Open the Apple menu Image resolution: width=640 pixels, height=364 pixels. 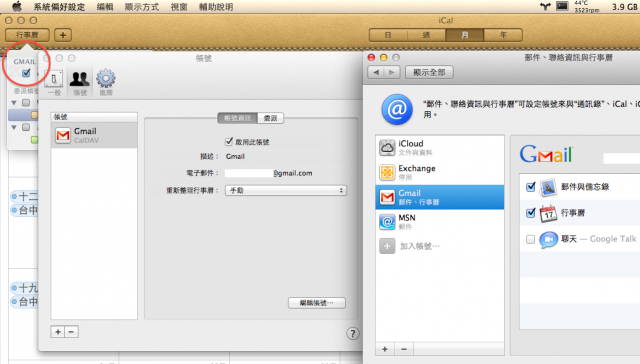(17, 6)
